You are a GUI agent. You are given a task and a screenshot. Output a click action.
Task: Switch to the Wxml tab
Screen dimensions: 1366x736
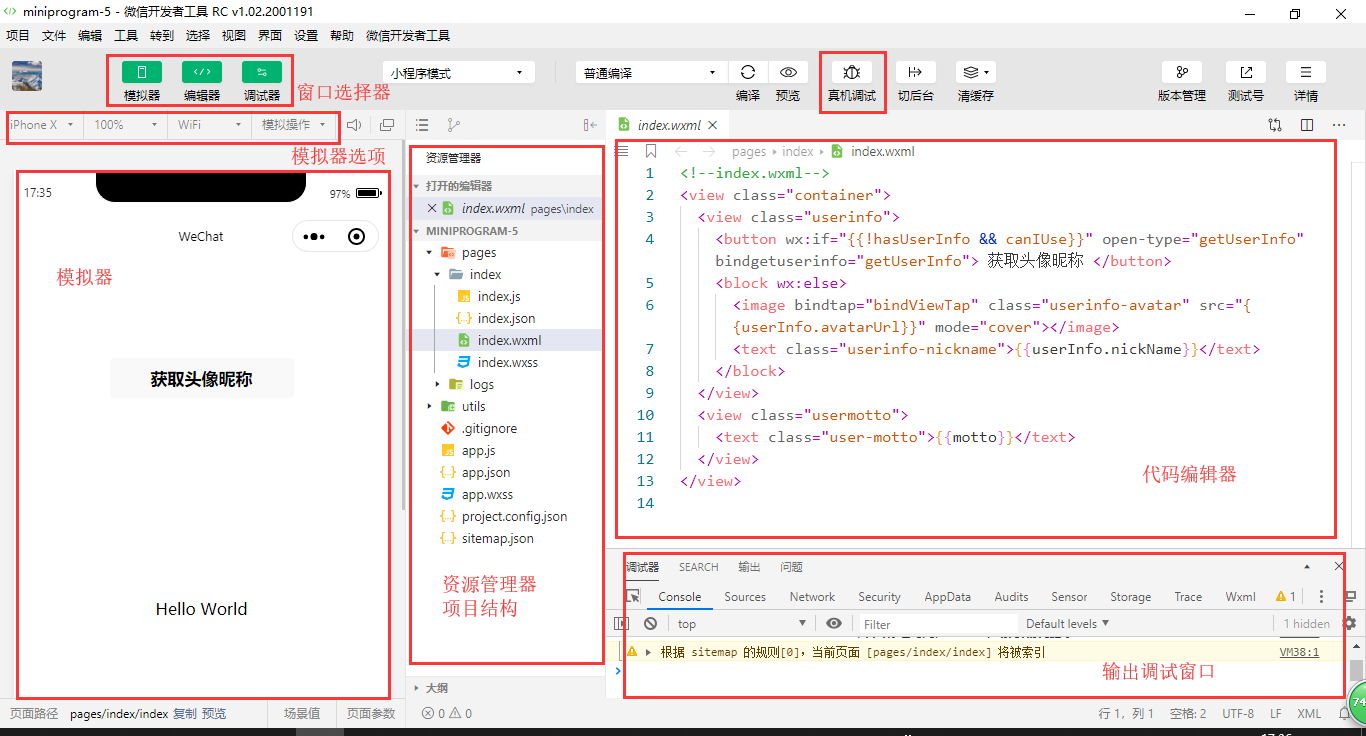(1241, 597)
